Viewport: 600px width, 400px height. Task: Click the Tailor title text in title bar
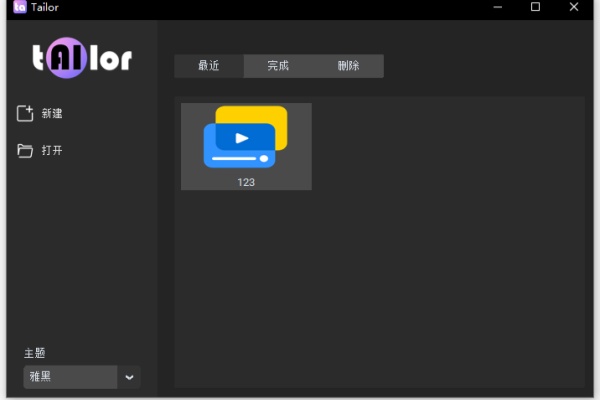click(x=46, y=8)
